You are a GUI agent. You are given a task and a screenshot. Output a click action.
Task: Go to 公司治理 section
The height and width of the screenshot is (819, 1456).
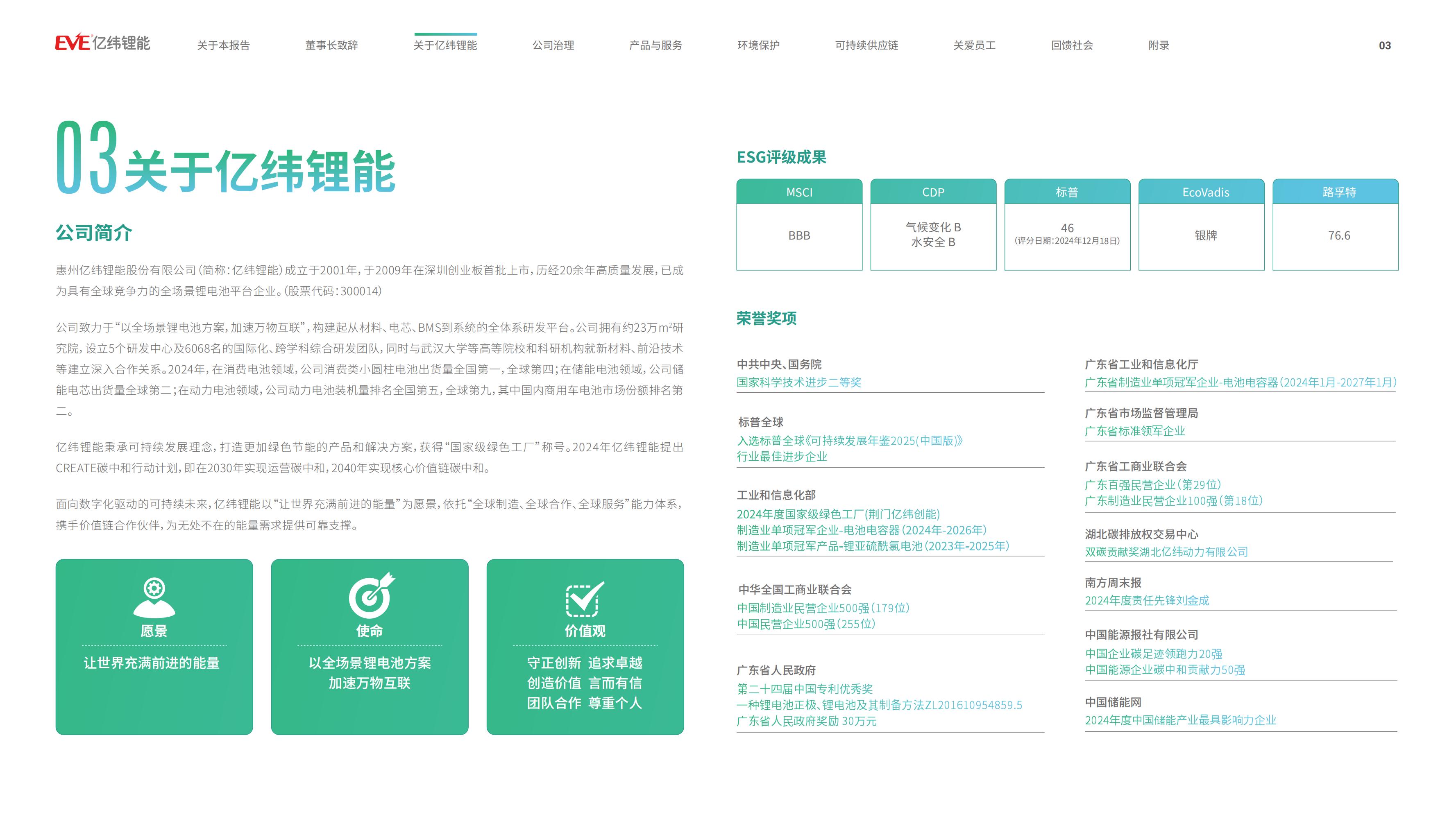click(x=553, y=45)
